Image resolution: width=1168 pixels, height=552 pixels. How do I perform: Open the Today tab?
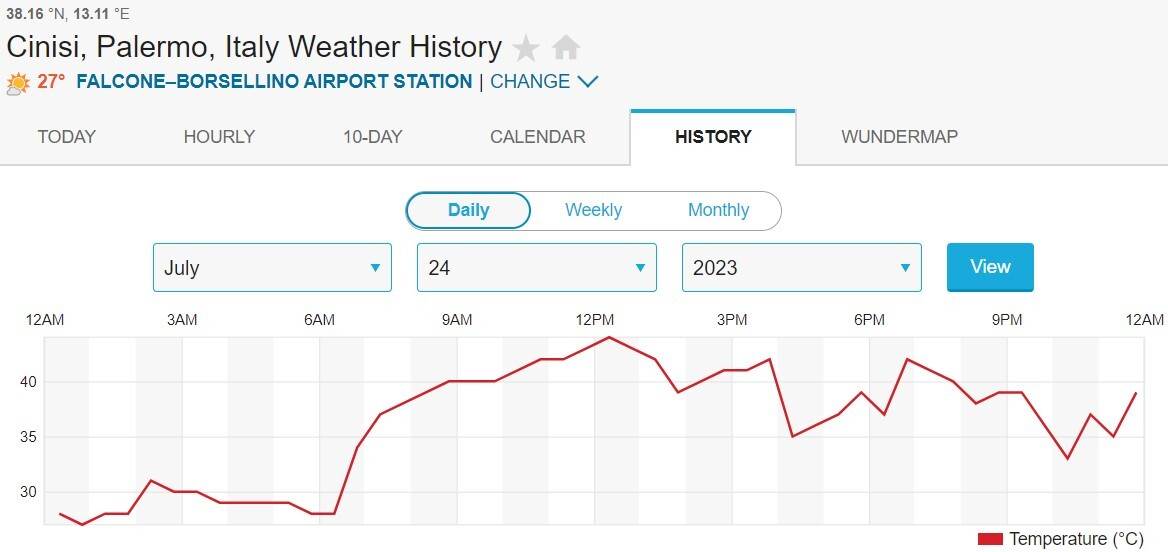pos(67,137)
